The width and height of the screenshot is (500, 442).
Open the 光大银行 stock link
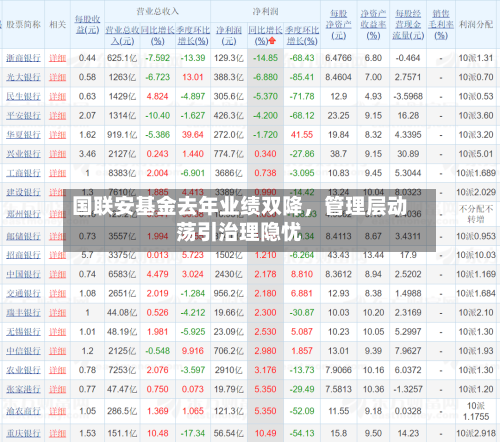click(x=23, y=77)
